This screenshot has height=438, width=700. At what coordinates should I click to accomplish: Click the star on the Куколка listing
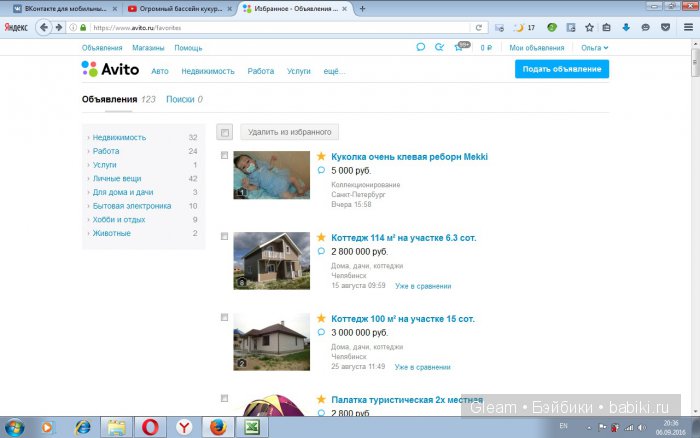321,157
